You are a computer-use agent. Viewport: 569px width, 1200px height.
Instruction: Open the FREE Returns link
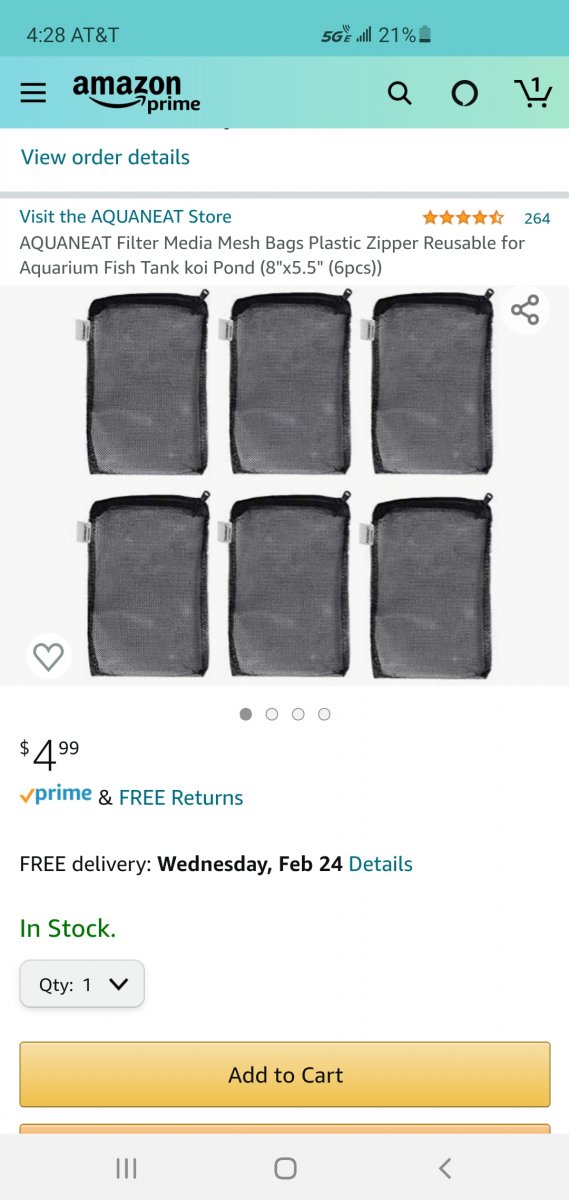(181, 798)
